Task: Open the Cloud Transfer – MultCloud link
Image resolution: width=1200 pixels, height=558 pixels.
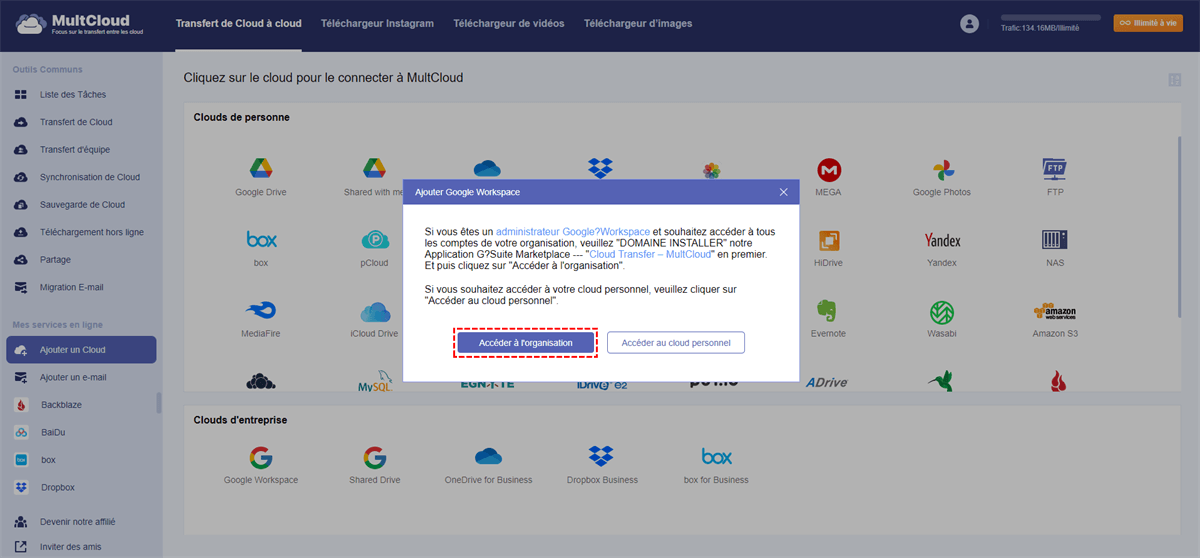Action: coord(651,254)
